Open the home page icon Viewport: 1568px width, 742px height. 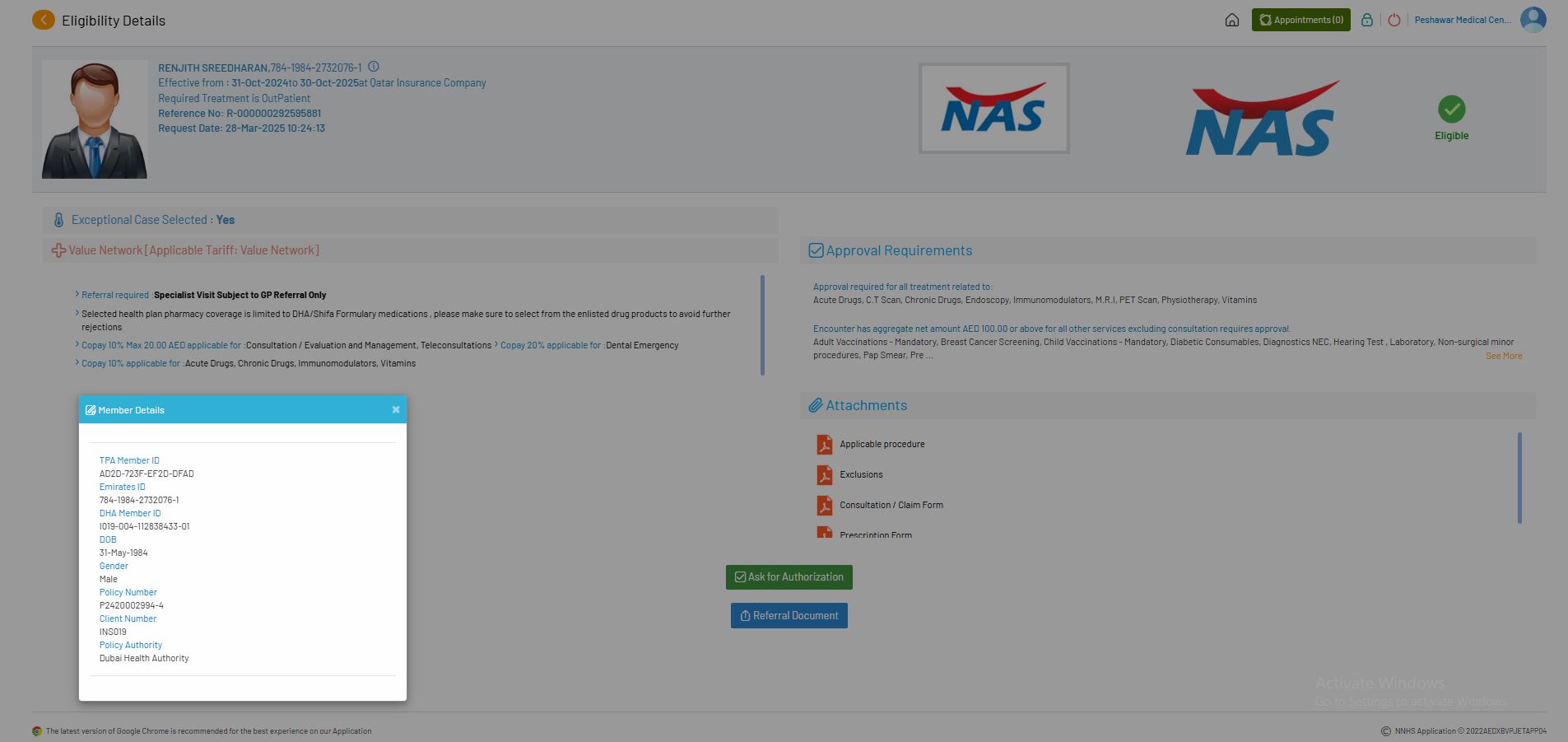(x=1231, y=20)
